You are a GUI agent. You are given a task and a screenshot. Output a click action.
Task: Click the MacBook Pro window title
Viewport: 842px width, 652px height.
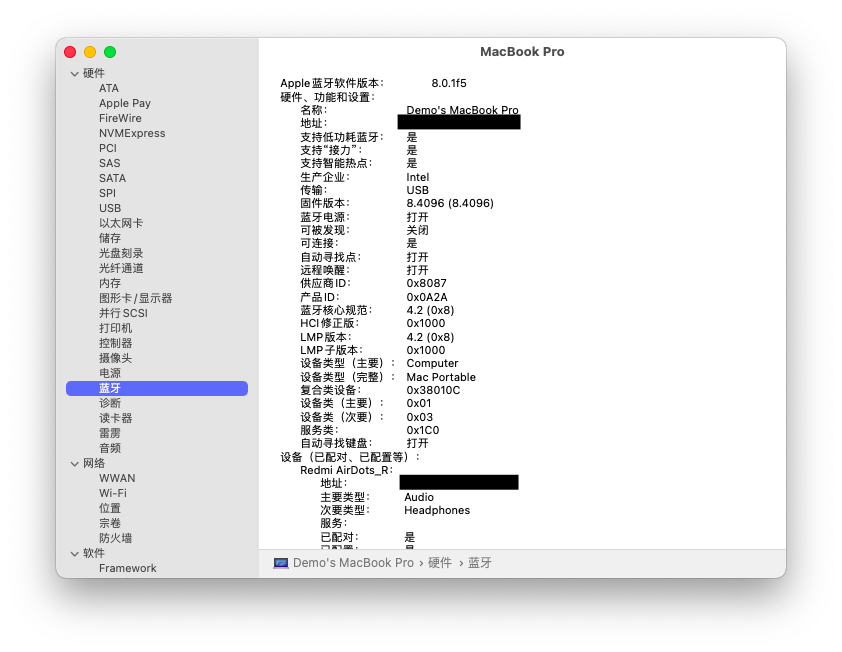point(522,52)
